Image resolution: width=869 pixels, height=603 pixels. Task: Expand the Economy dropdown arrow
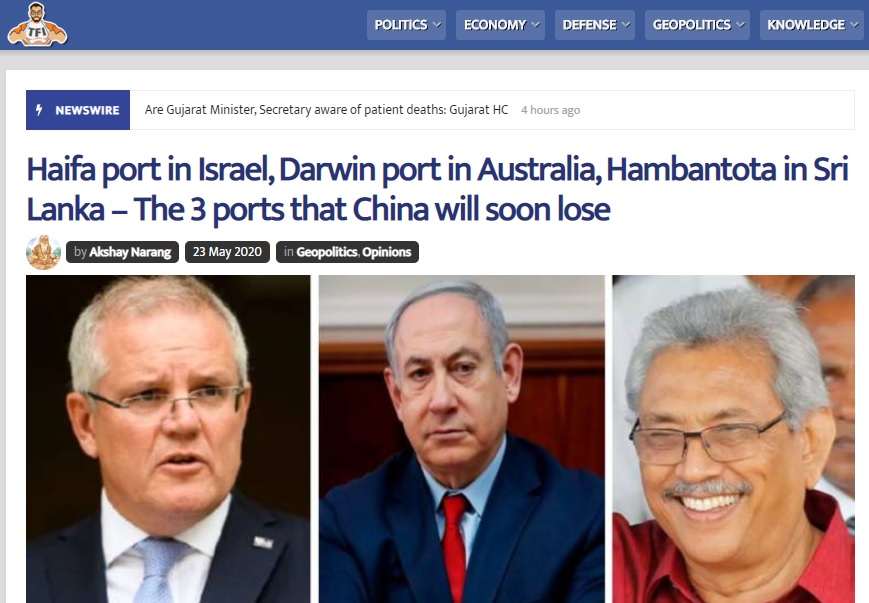pyautogui.click(x=535, y=25)
